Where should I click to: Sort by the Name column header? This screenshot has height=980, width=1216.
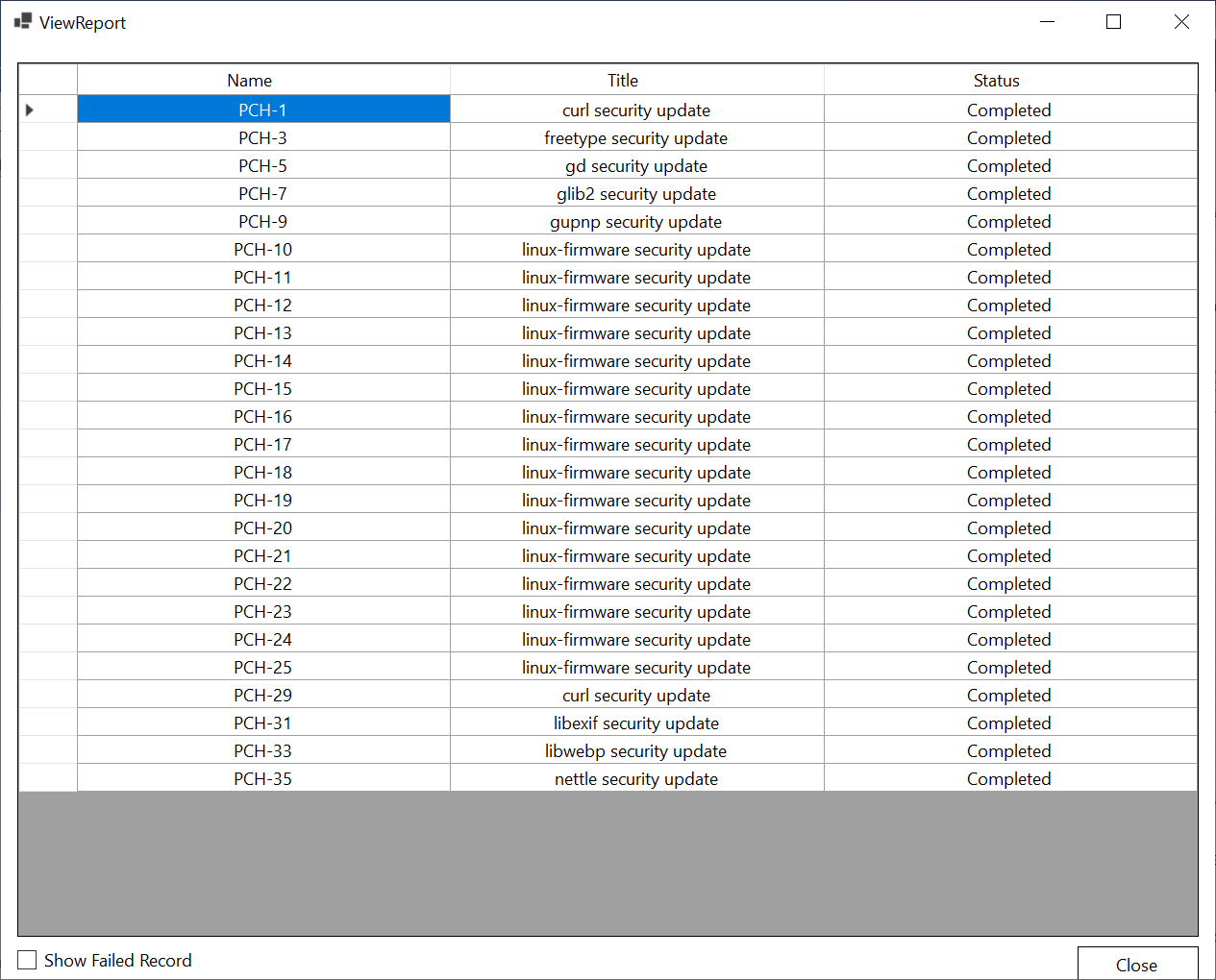click(x=250, y=81)
